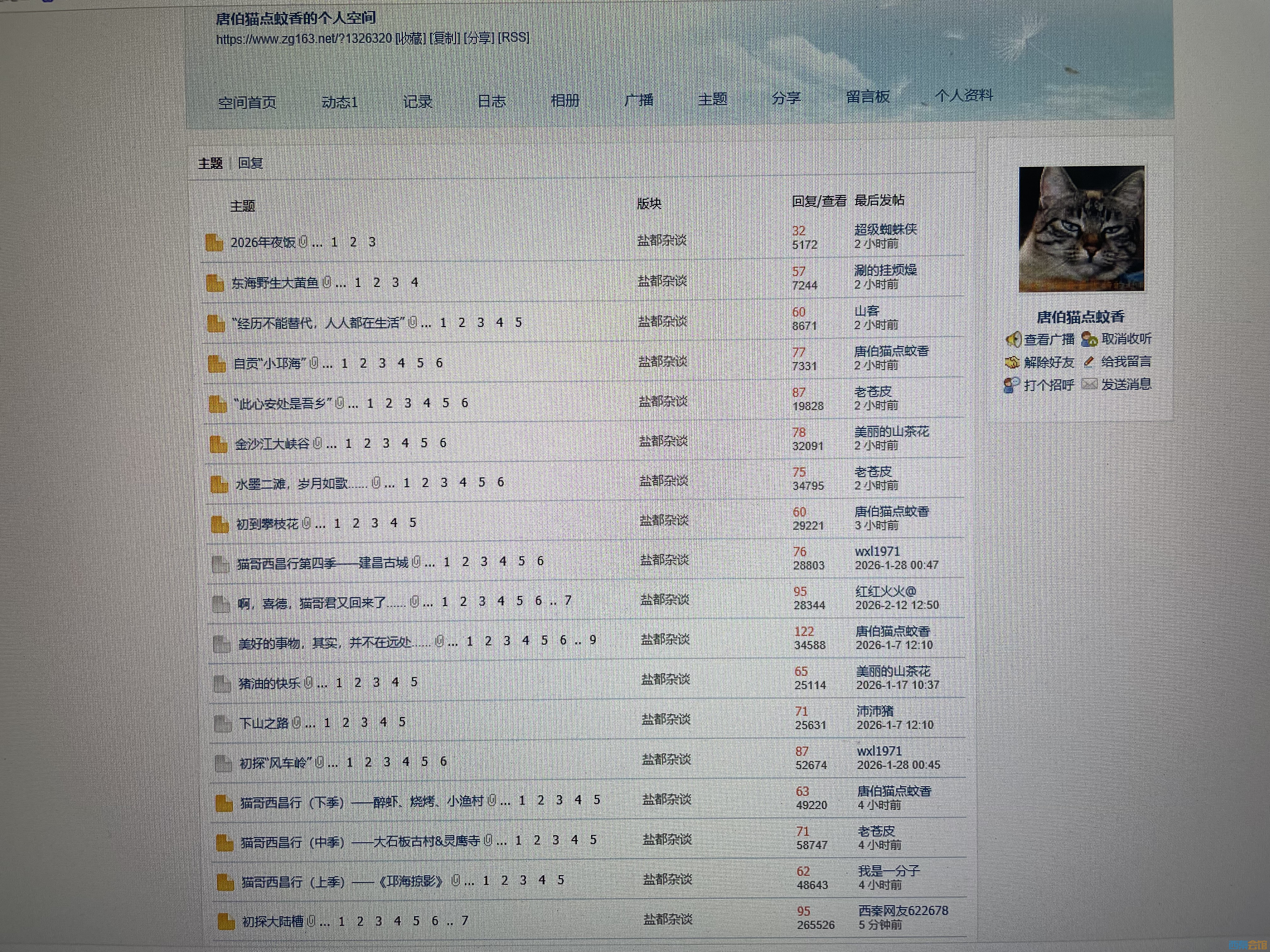Open the 相册 tab
Viewport: 1270px width, 952px height.
(565, 100)
